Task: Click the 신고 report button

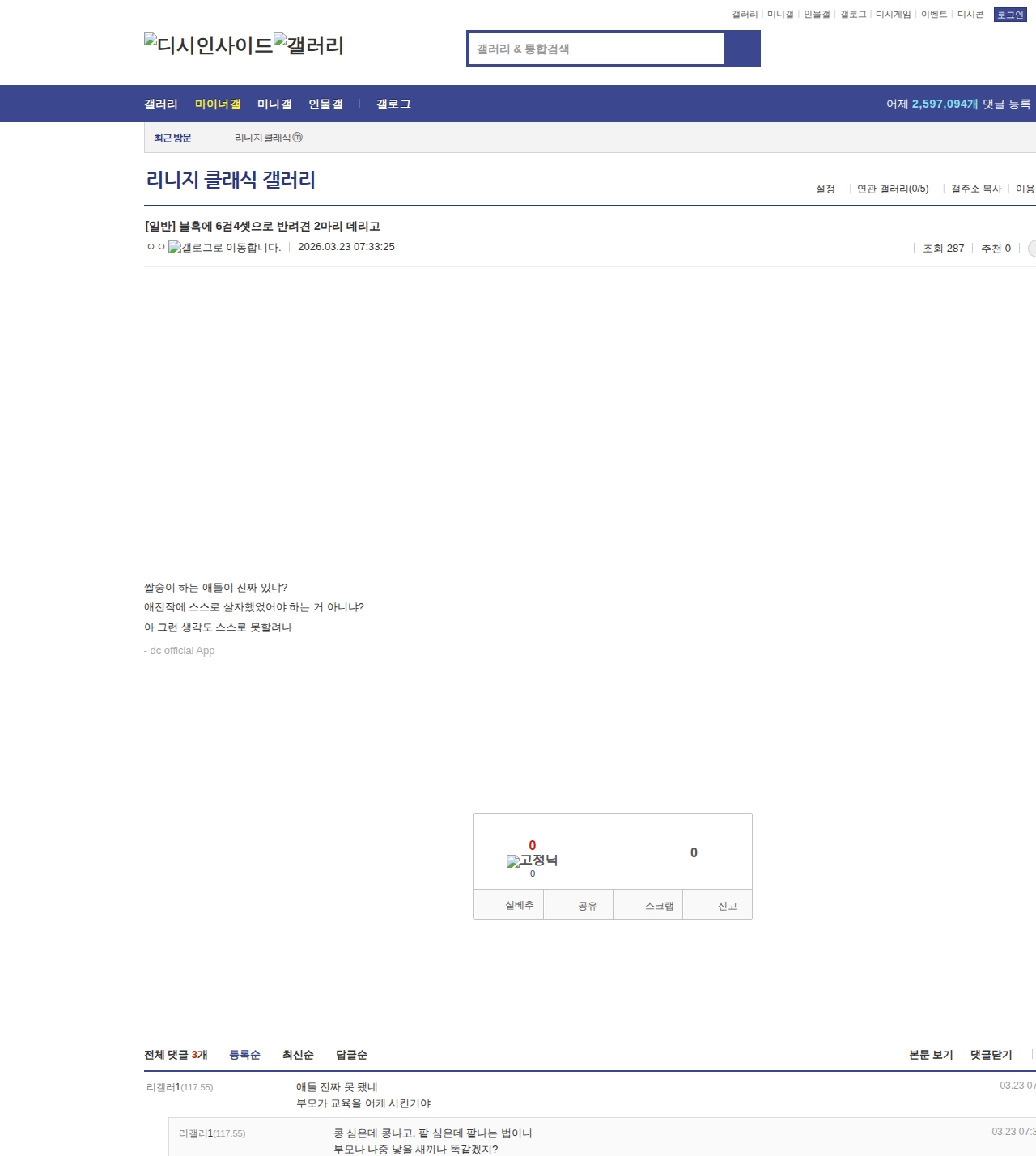Action: [718, 905]
